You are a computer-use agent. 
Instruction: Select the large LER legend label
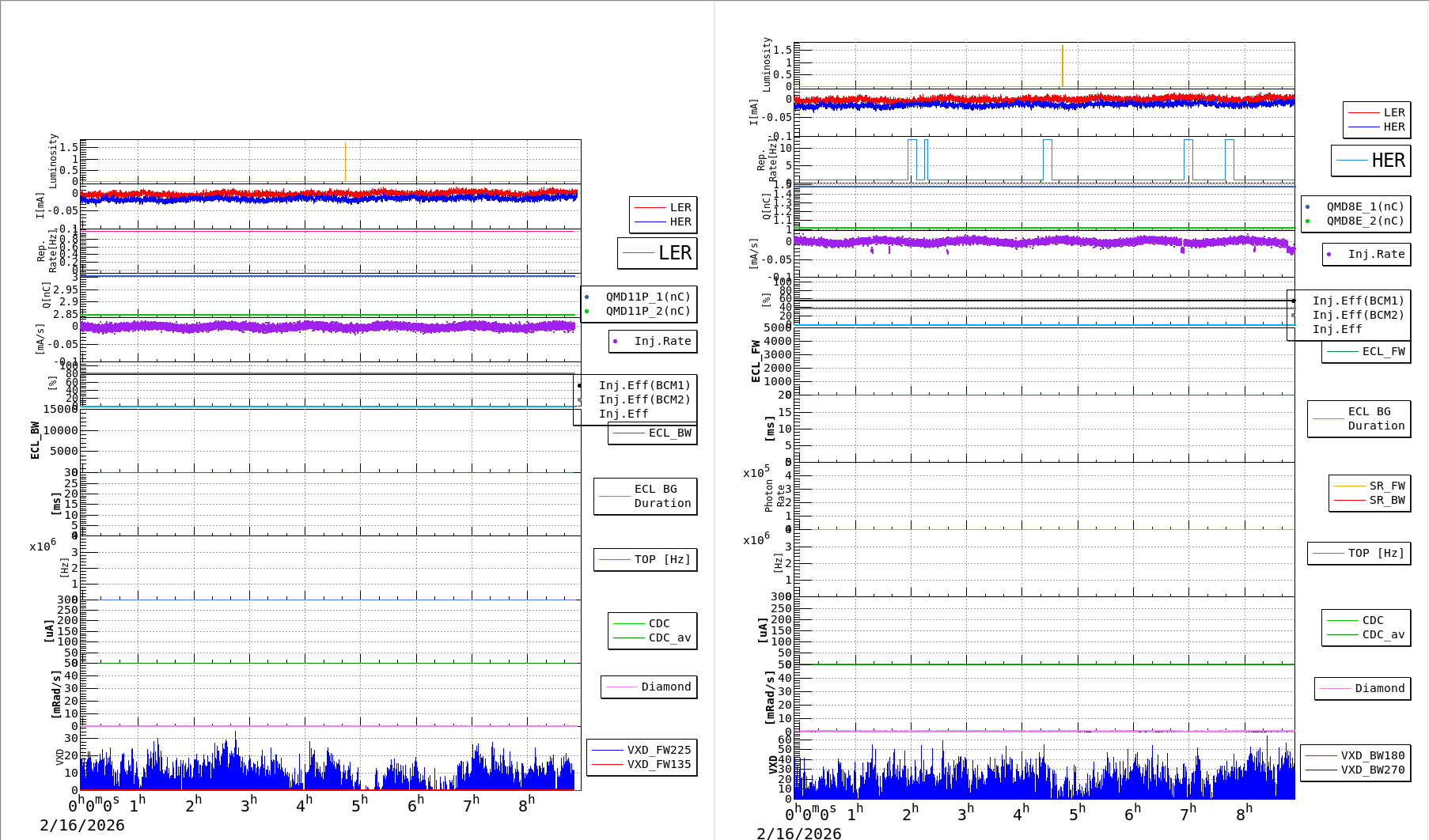tap(658, 253)
